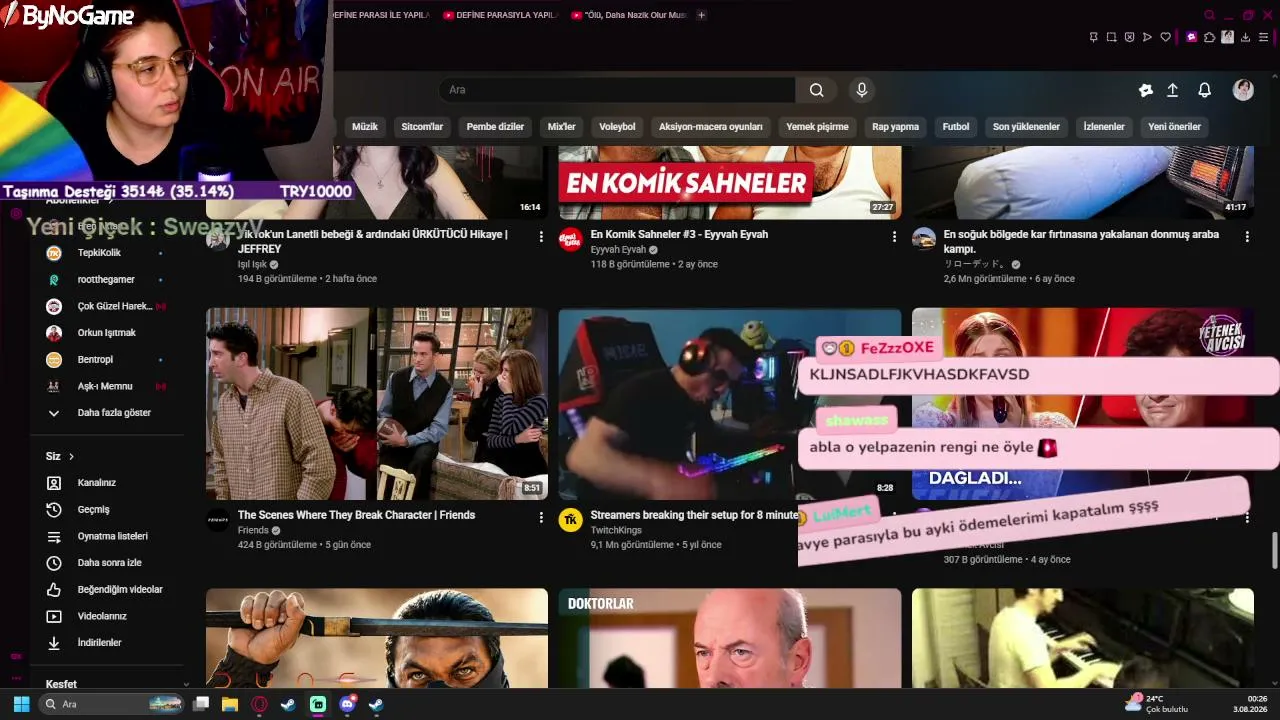Open the YouTube upload/create icon

[x=1173, y=90]
